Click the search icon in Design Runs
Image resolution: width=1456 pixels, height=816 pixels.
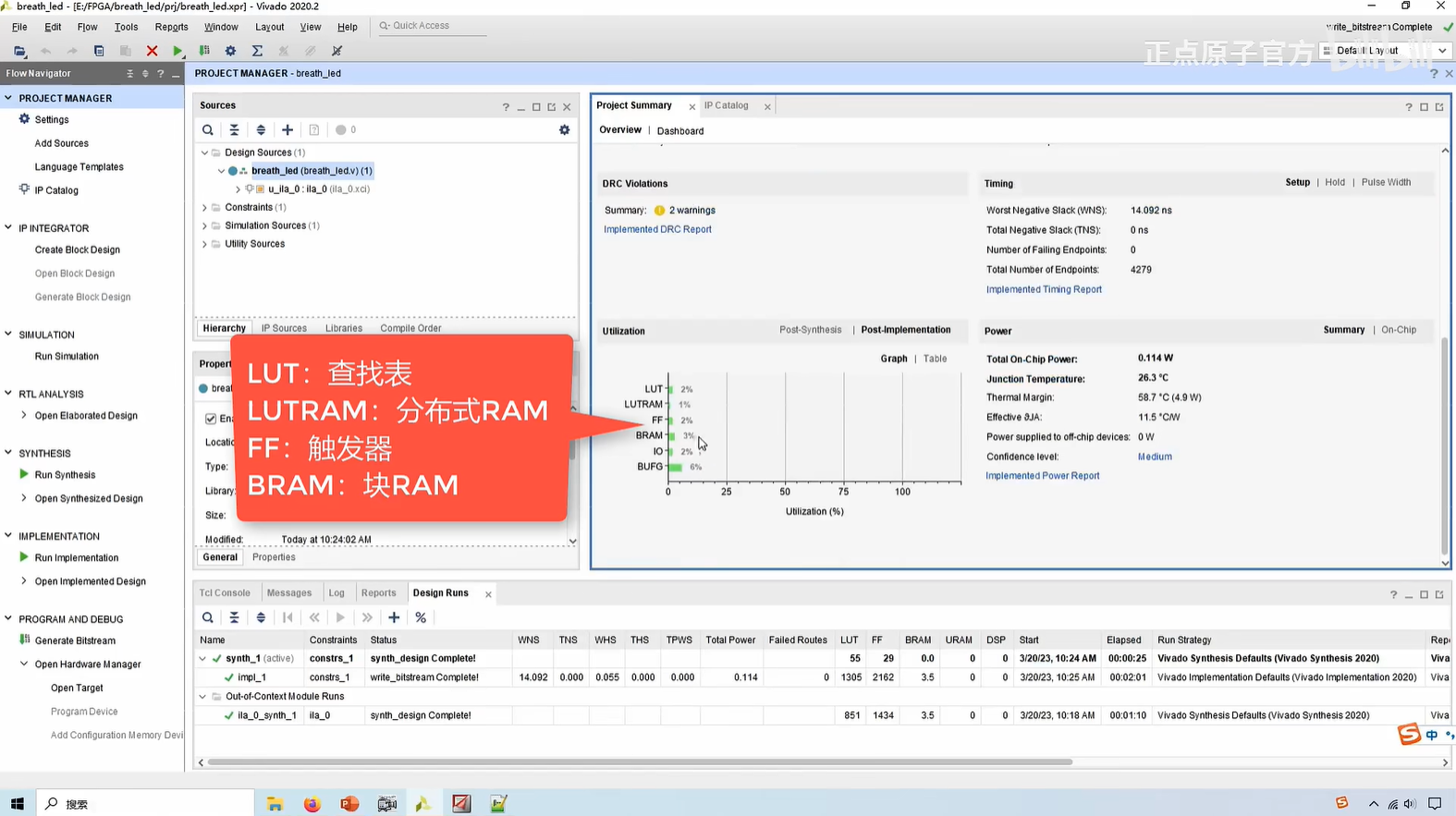click(208, 617)
